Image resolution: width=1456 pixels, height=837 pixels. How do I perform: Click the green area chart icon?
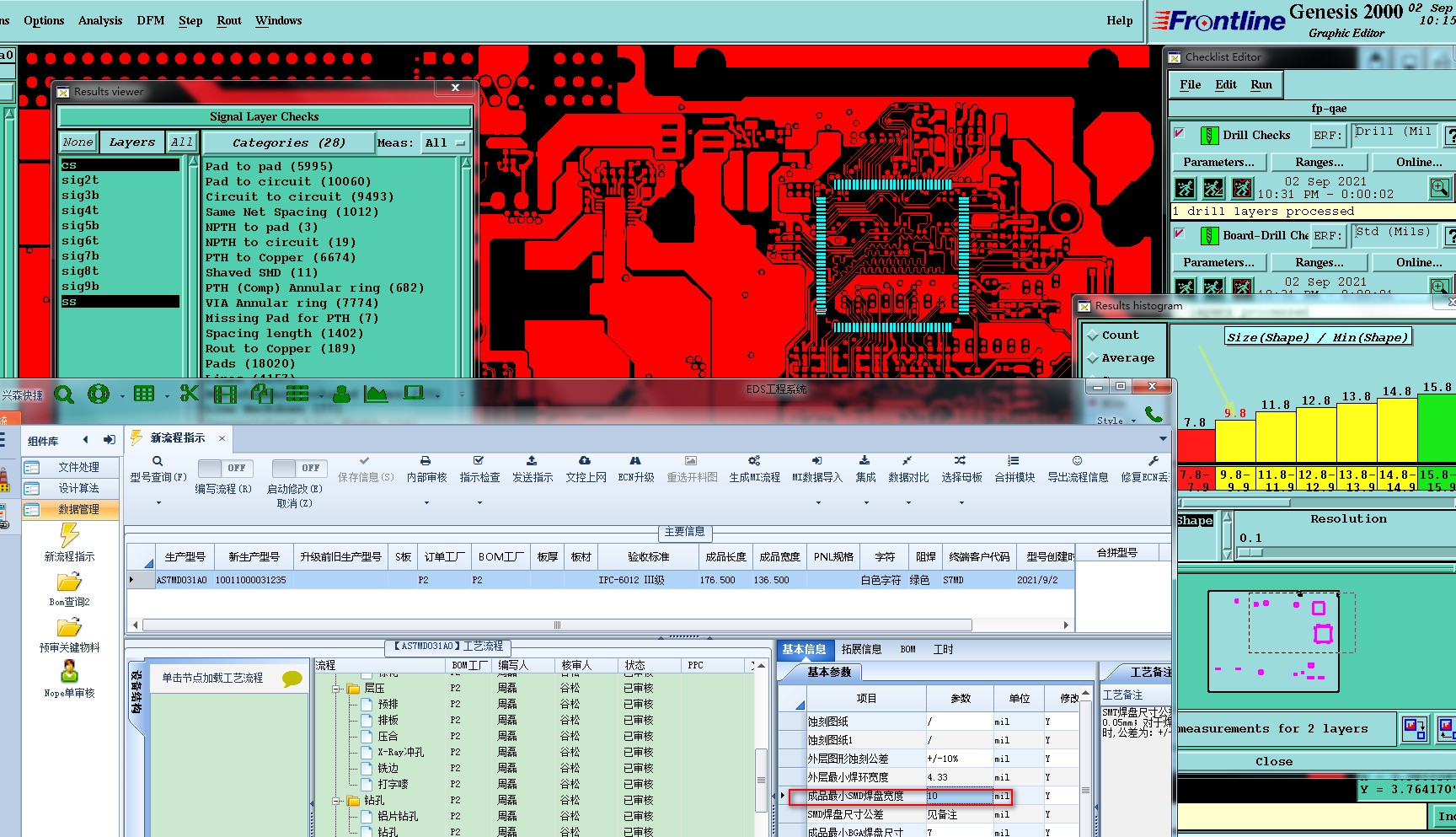pos(376,394)
